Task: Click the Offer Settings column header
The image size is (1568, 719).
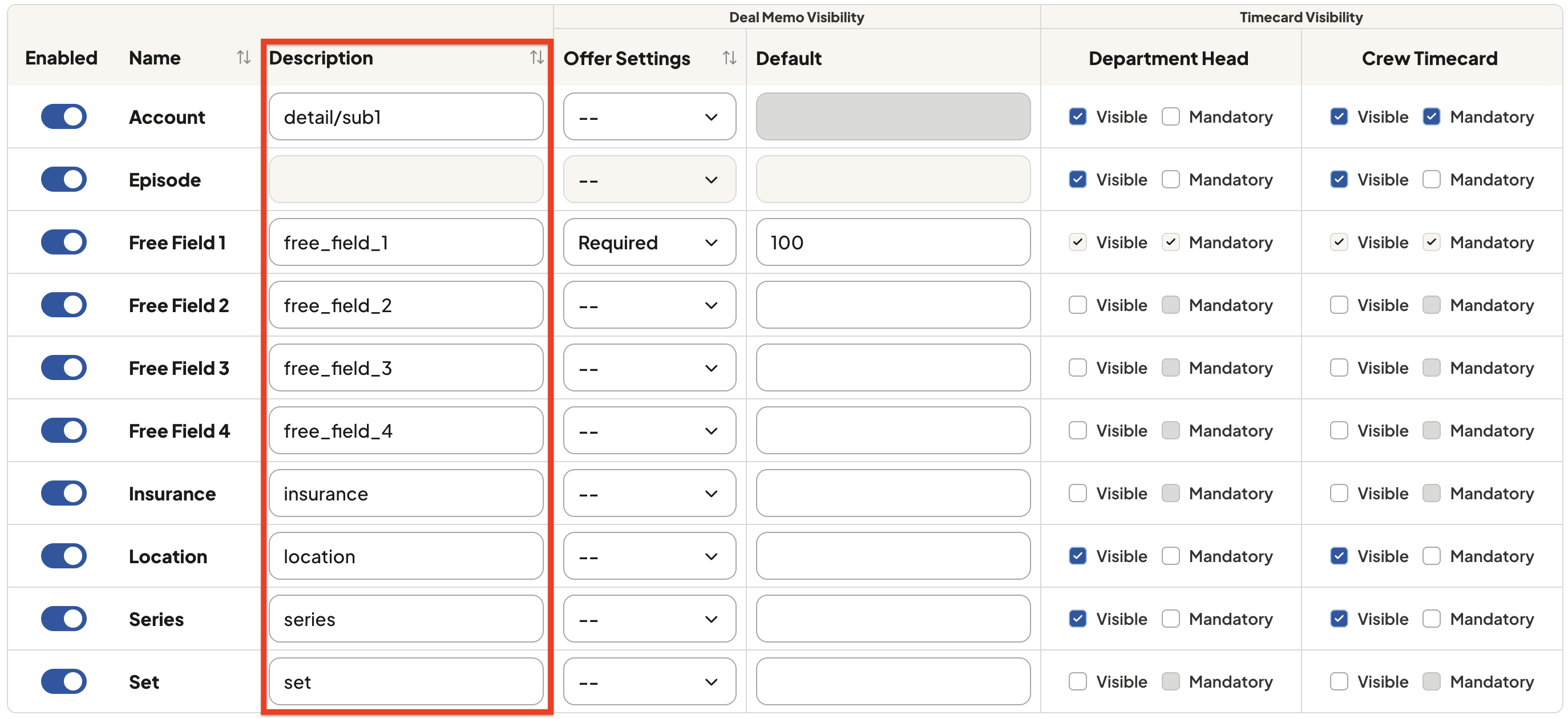Action: click(x=627, y=58)
